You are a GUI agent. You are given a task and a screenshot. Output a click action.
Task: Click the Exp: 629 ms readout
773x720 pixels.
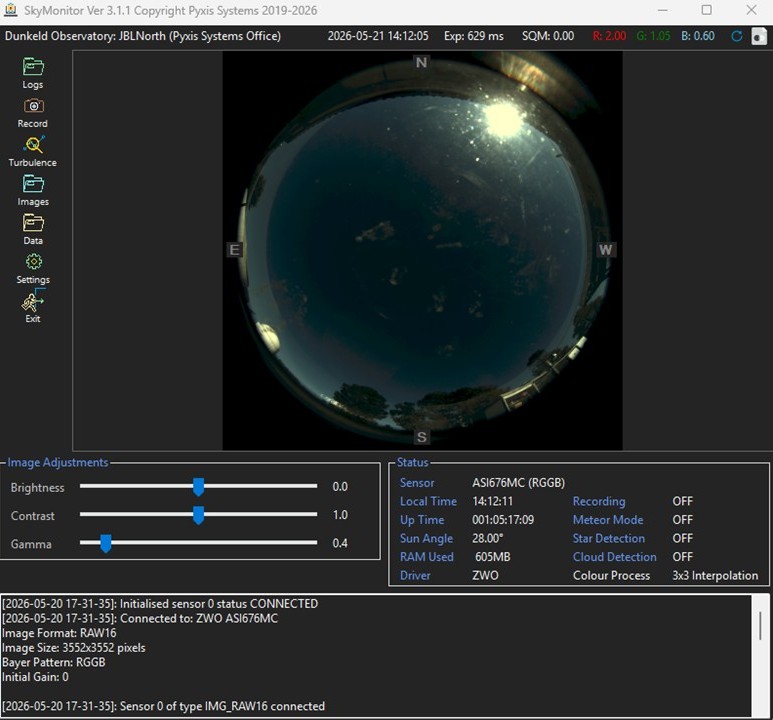pos(474,36)
